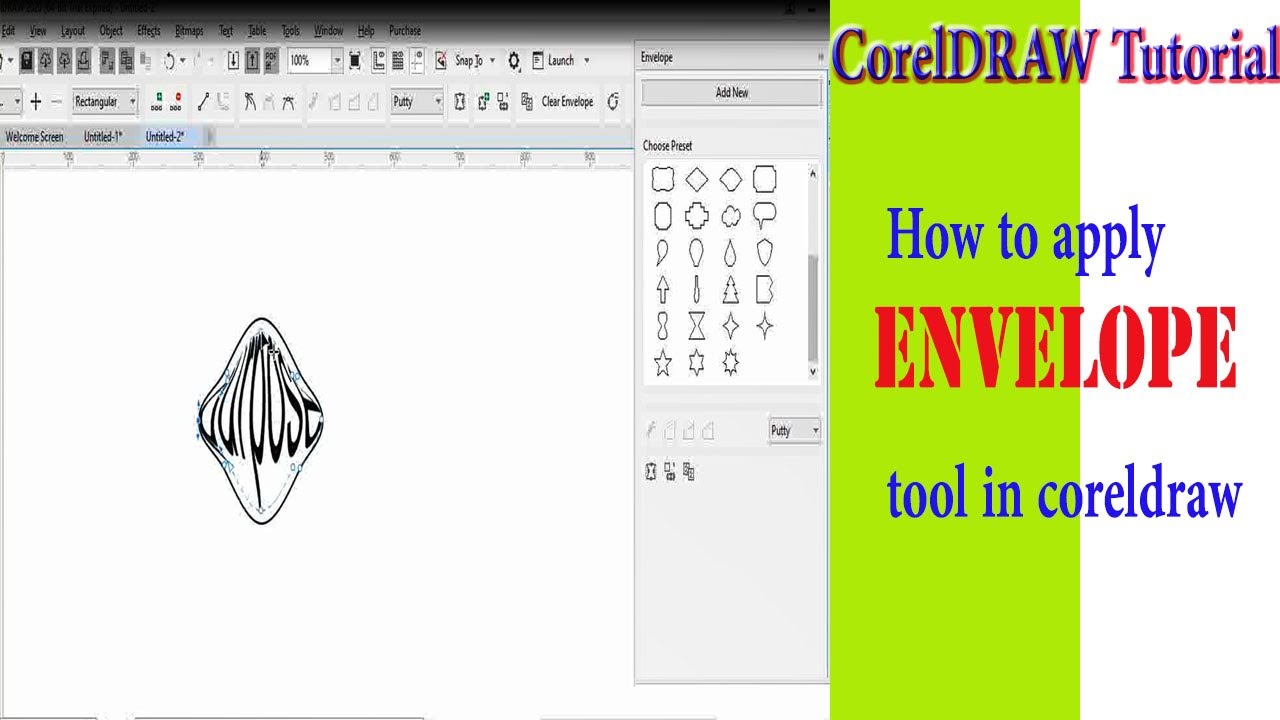Open the Layout menu
1280x720 pixels.
(73, 31)
